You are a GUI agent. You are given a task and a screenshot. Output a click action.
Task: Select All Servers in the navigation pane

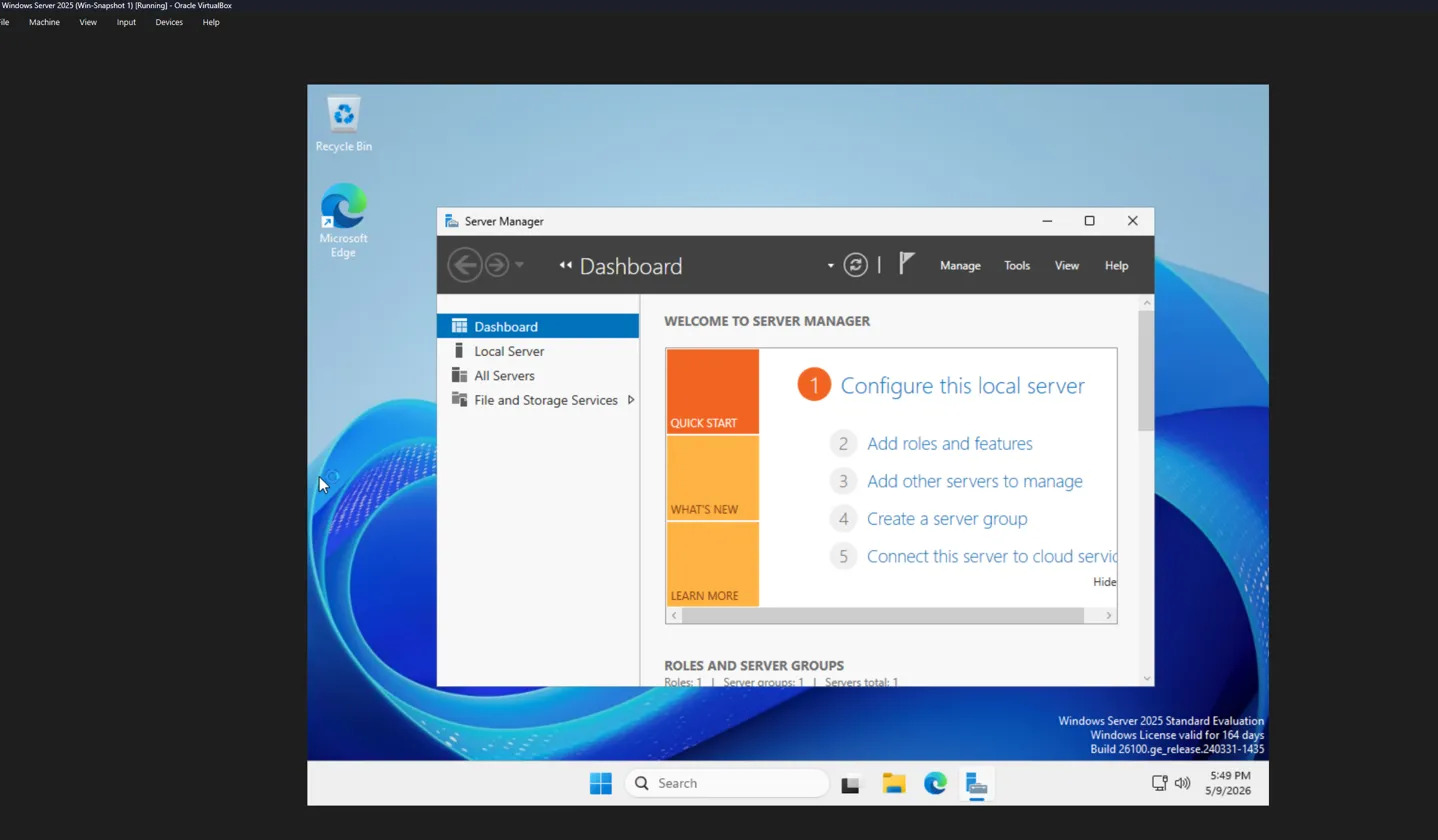click(538, 376)
